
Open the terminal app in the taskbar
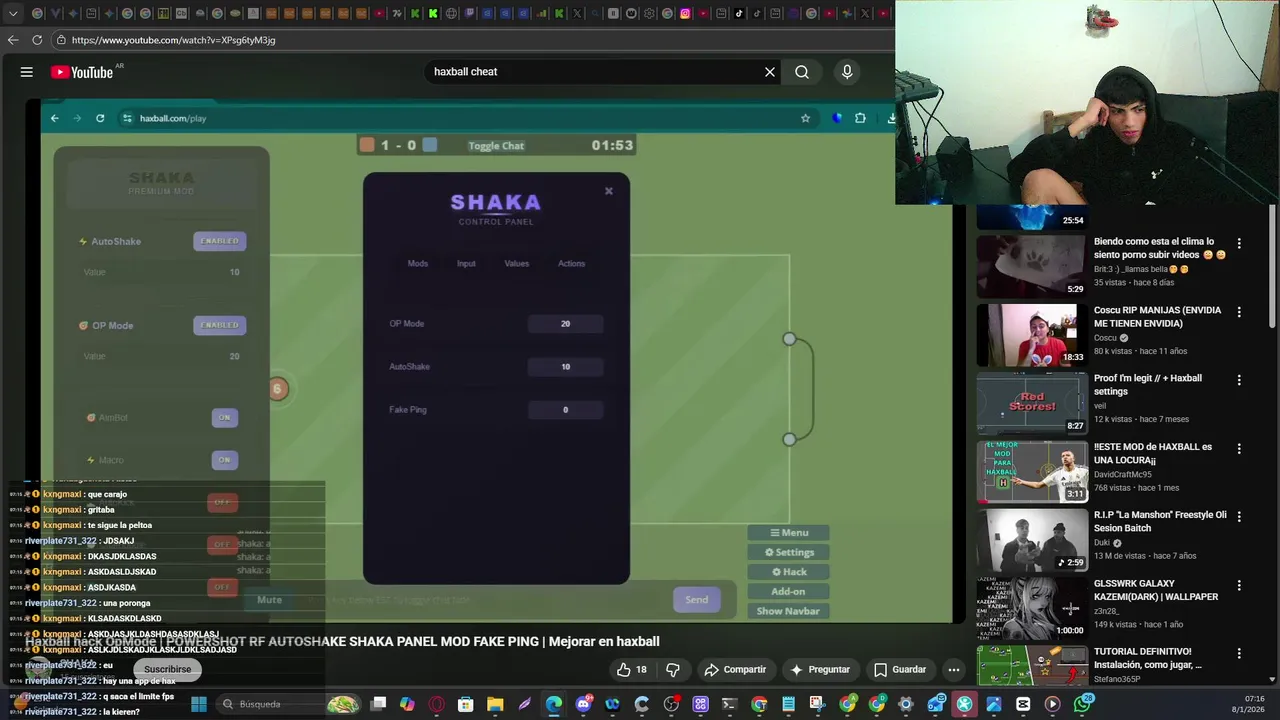pos(729,704)
